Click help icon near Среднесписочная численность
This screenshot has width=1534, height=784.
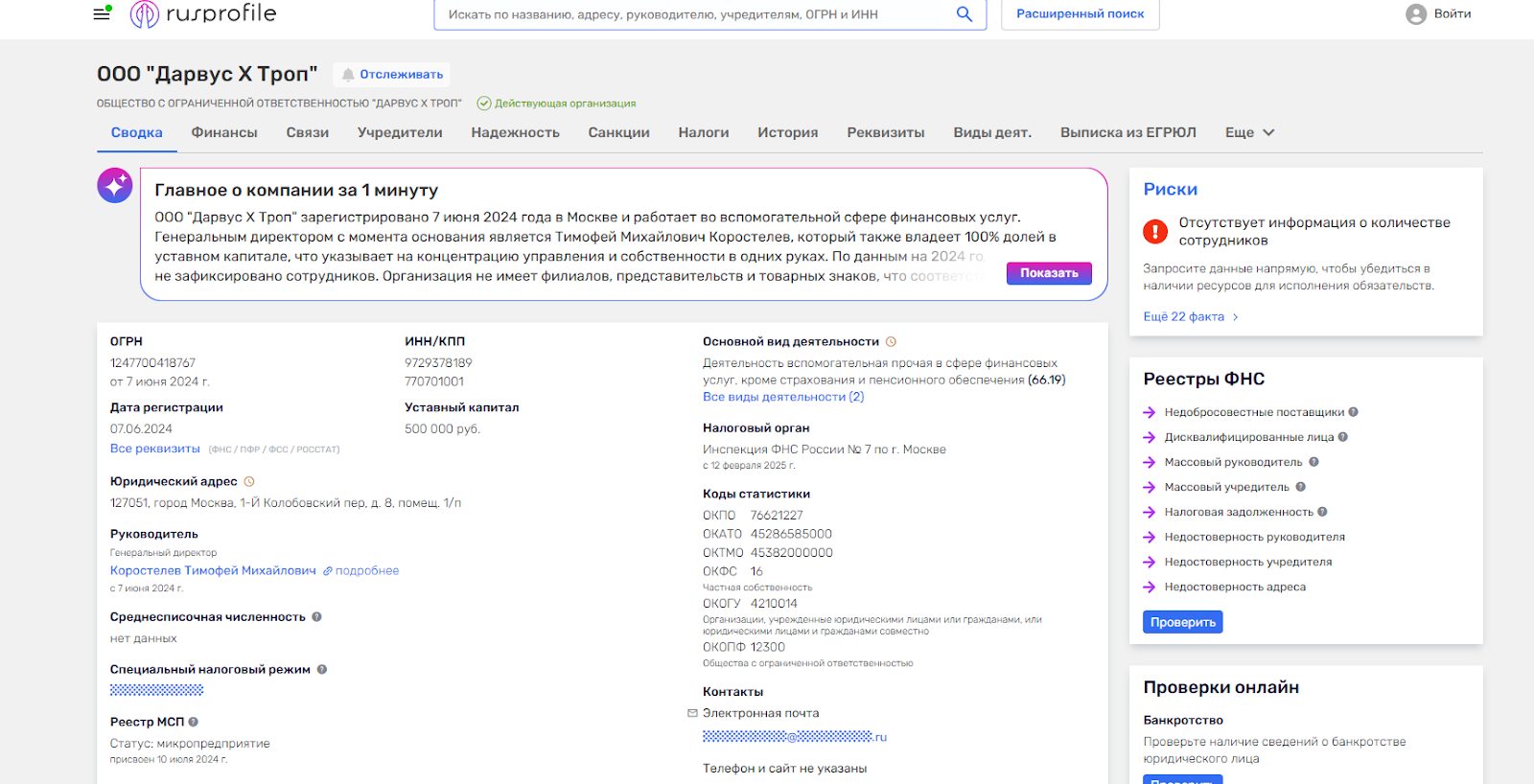point(316,617)
